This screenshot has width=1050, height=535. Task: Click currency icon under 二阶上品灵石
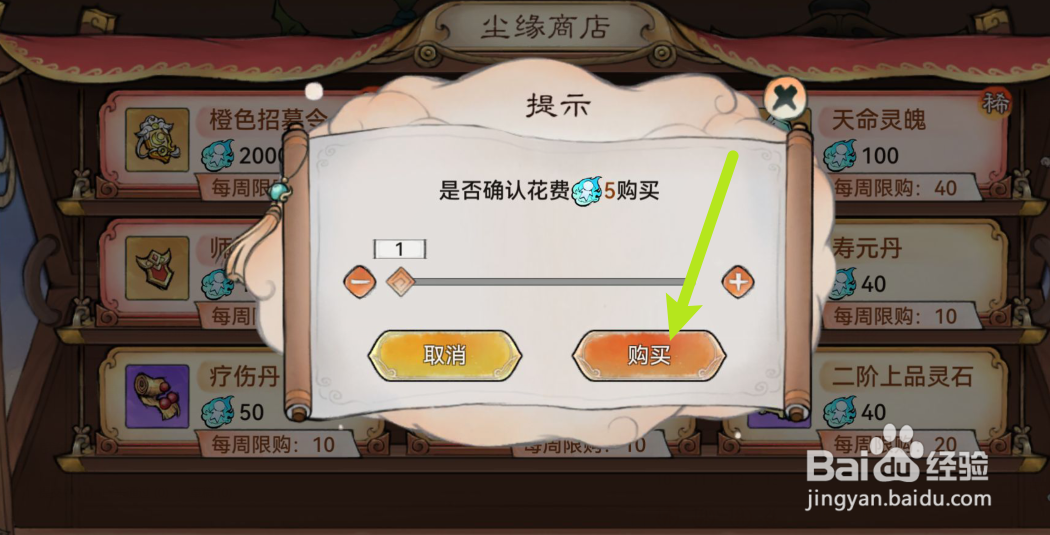tap(840, 412)
